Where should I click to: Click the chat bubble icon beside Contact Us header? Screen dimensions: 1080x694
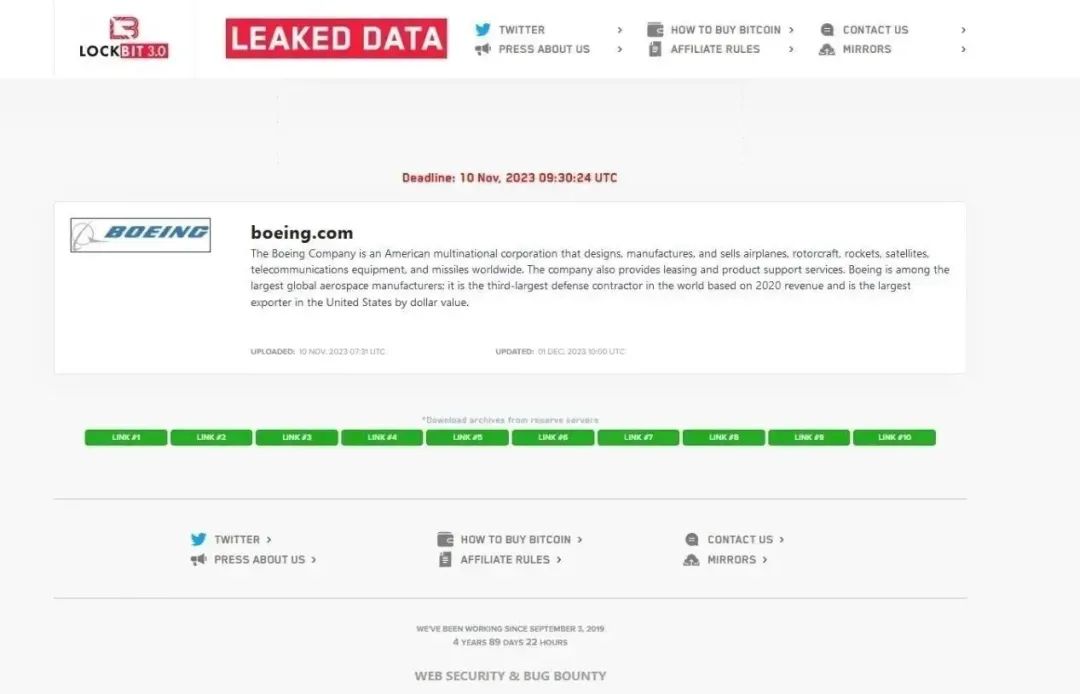pos(827,30)
